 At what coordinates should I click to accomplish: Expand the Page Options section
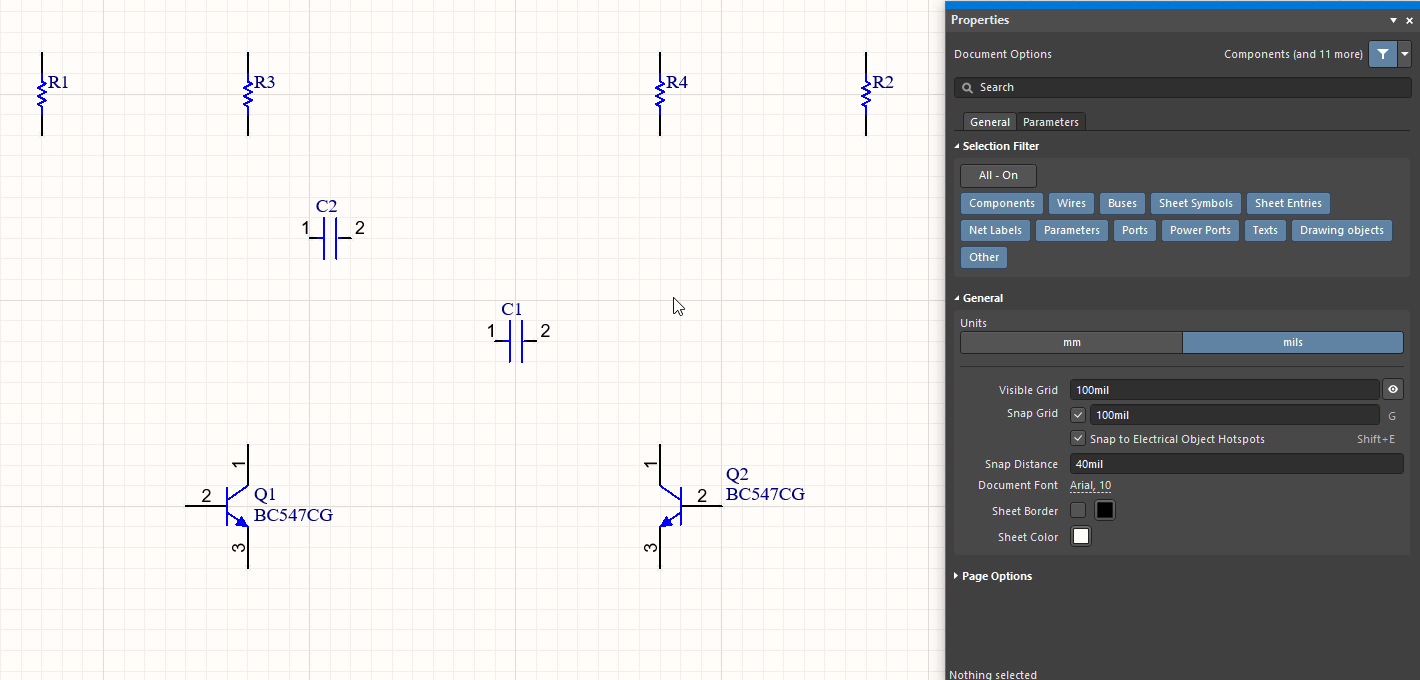(x=996, y=576)
